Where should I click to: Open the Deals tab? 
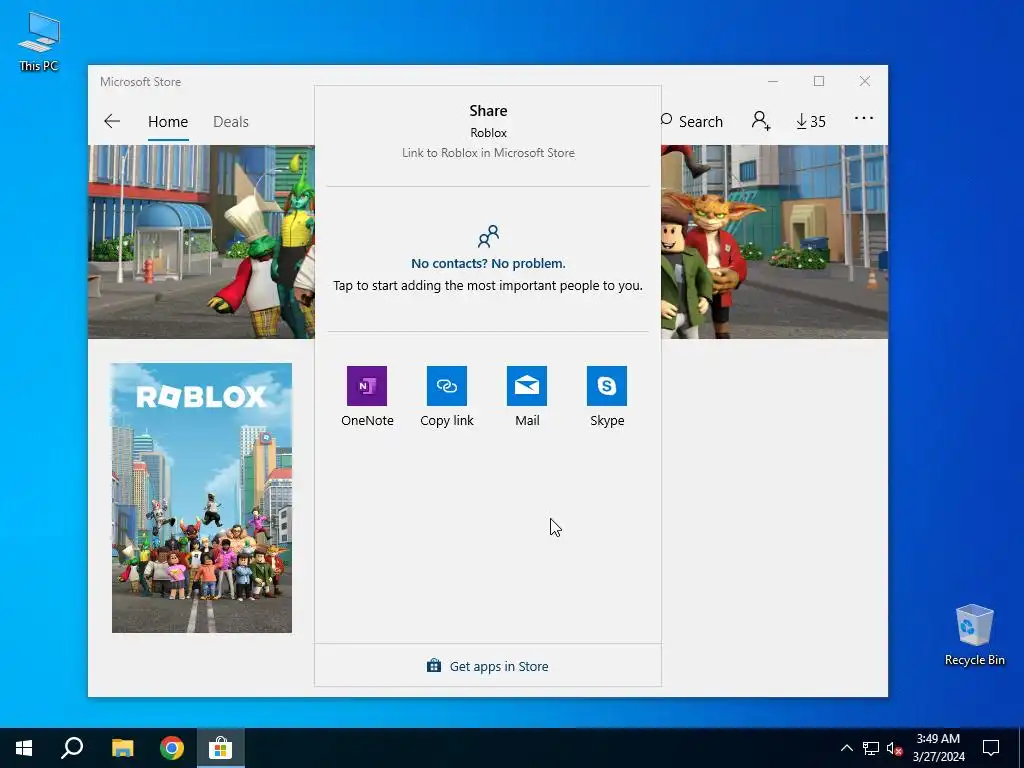231,121
